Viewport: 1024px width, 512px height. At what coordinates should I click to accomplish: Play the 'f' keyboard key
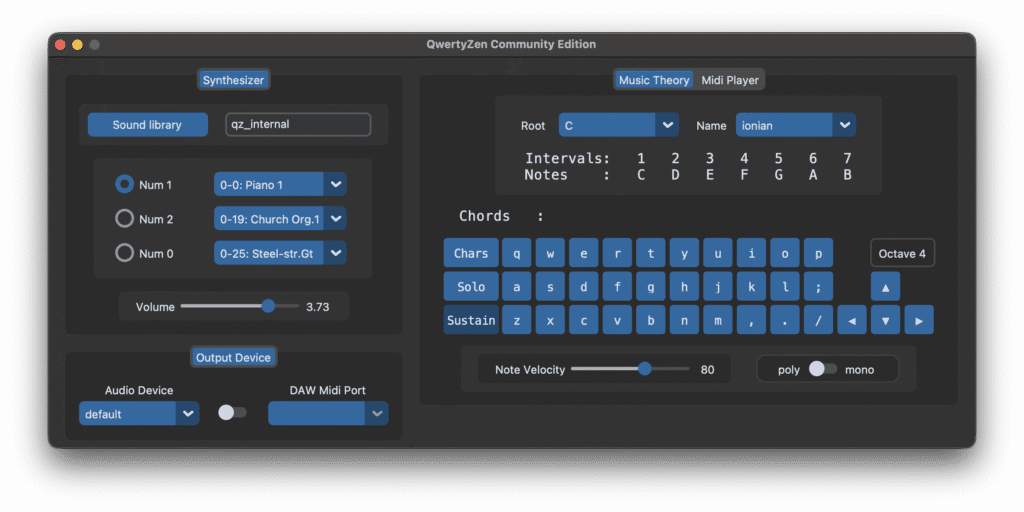[x=617, y=287]
